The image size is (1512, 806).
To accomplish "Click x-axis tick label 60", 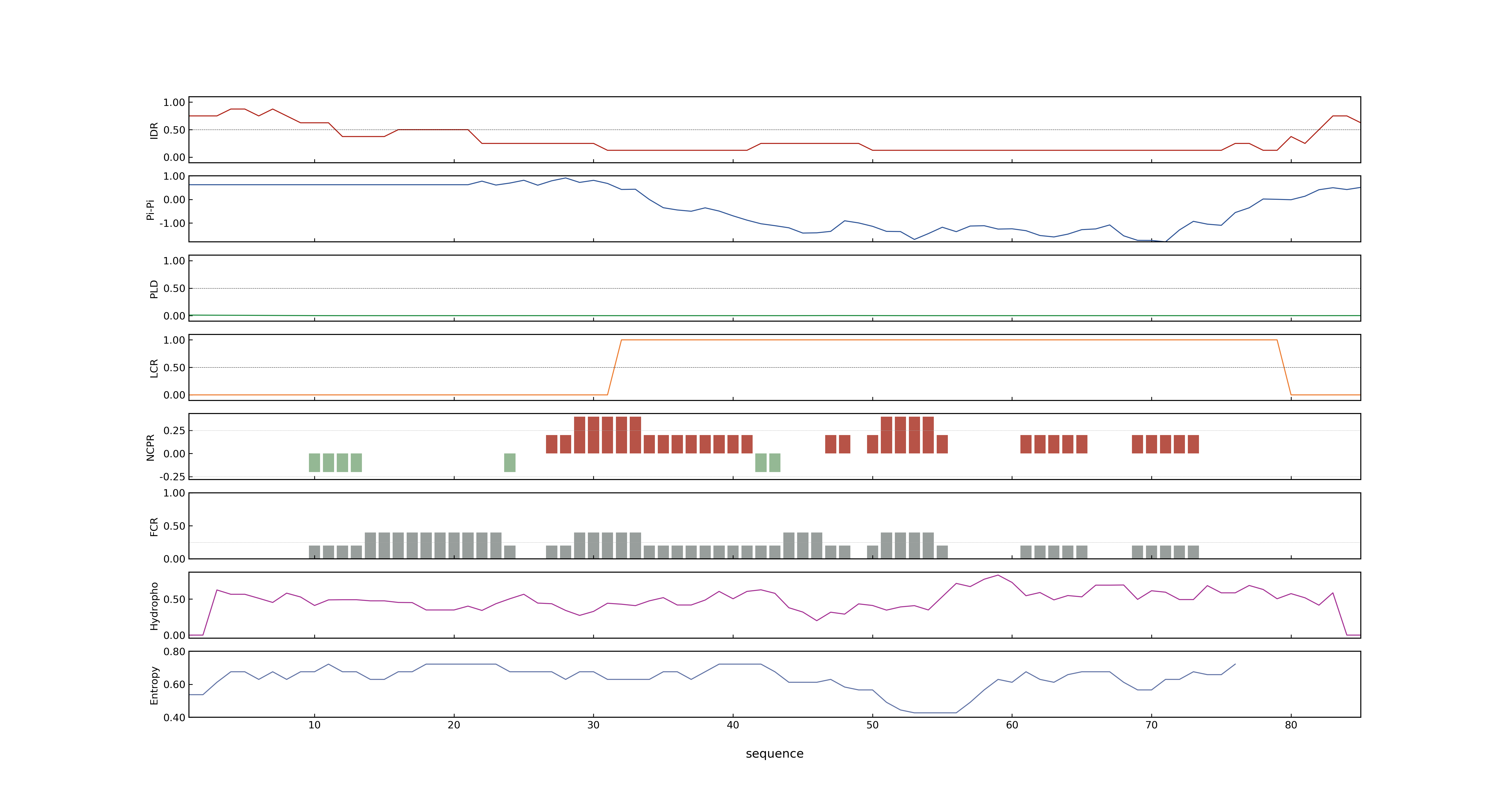I will pyautogui.click(x=1012, y=725).
